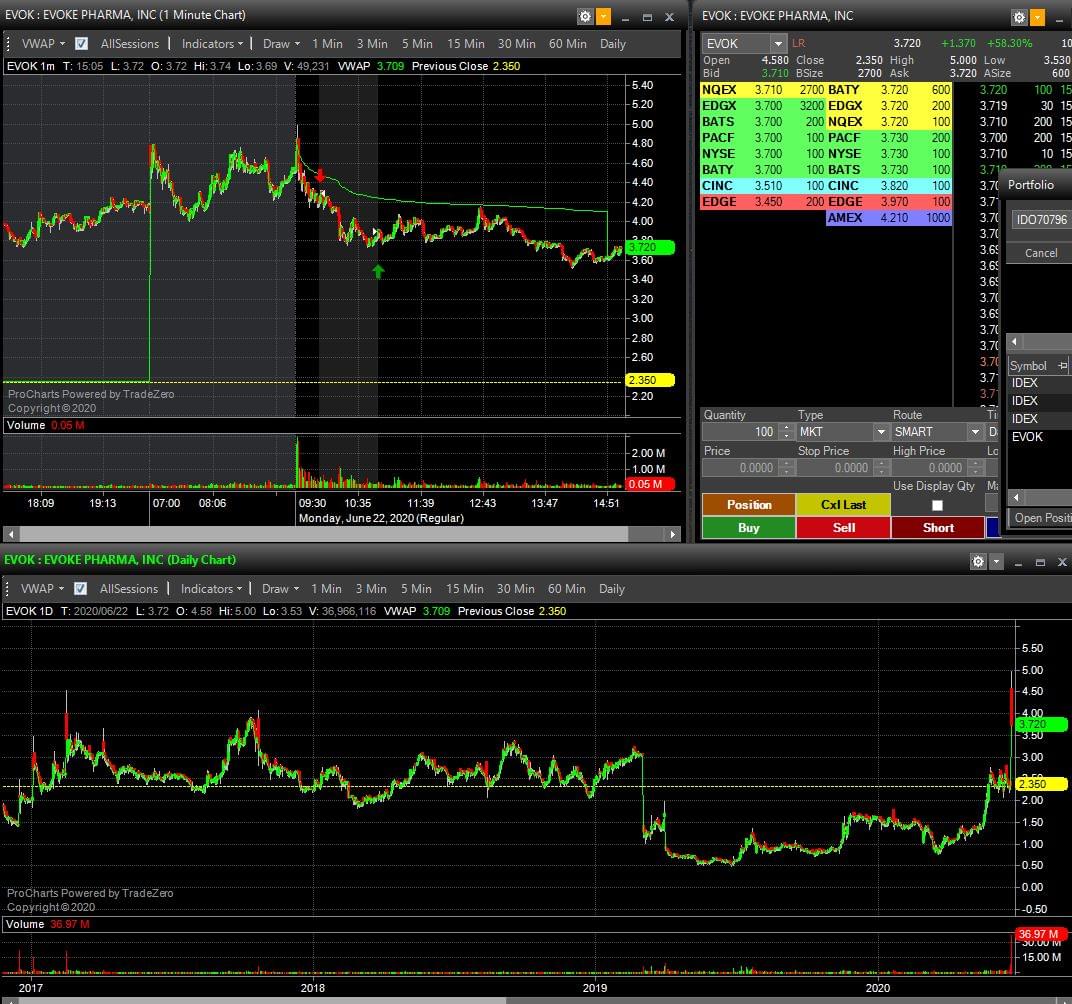Image resolution: width=1072 pixels, height=1004 pixels.
Task: Open Indicators menu in 1 Minute Chart
Action: click(212, 44)
